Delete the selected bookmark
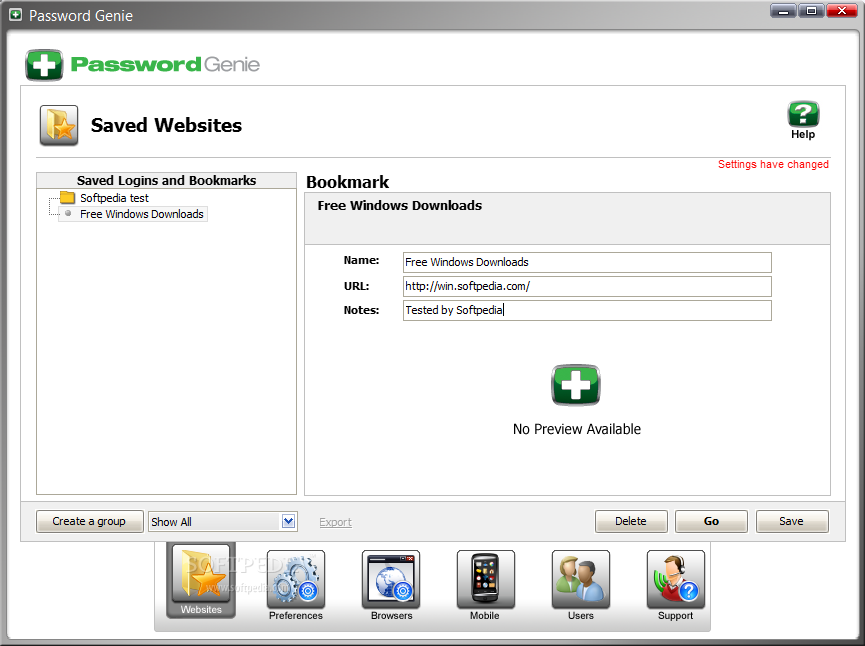Viewport: 865px width, 646px height. click(631, 521)
